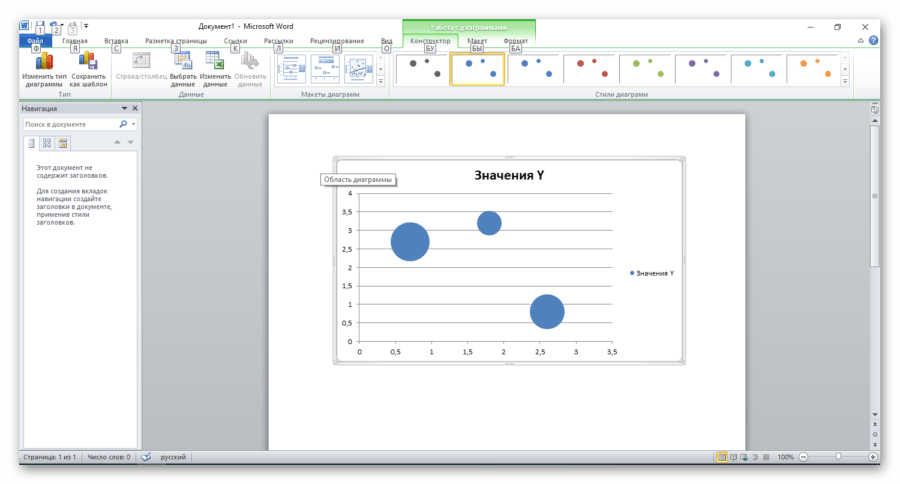Image resolution: width=900 pixels, height=484 pixels.
Task: Expand the chart layouts gallery
Action: [x=380, y=81]
